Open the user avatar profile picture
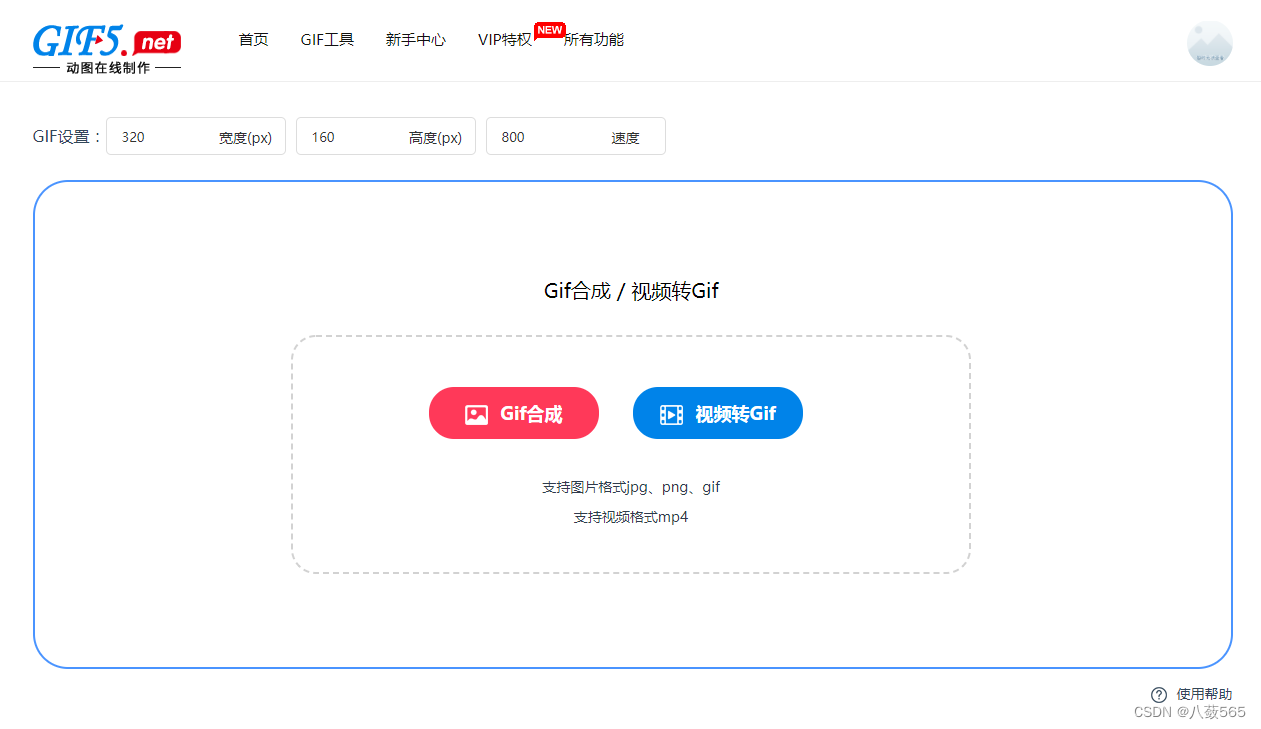Viewport: 1261px width, 729px height. pos(1209,44)
